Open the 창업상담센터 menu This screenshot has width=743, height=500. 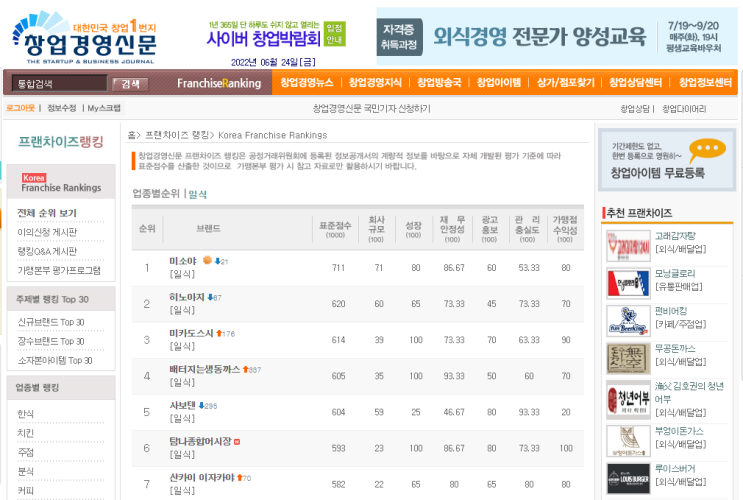pyautogui.click(x=635, y=82)
